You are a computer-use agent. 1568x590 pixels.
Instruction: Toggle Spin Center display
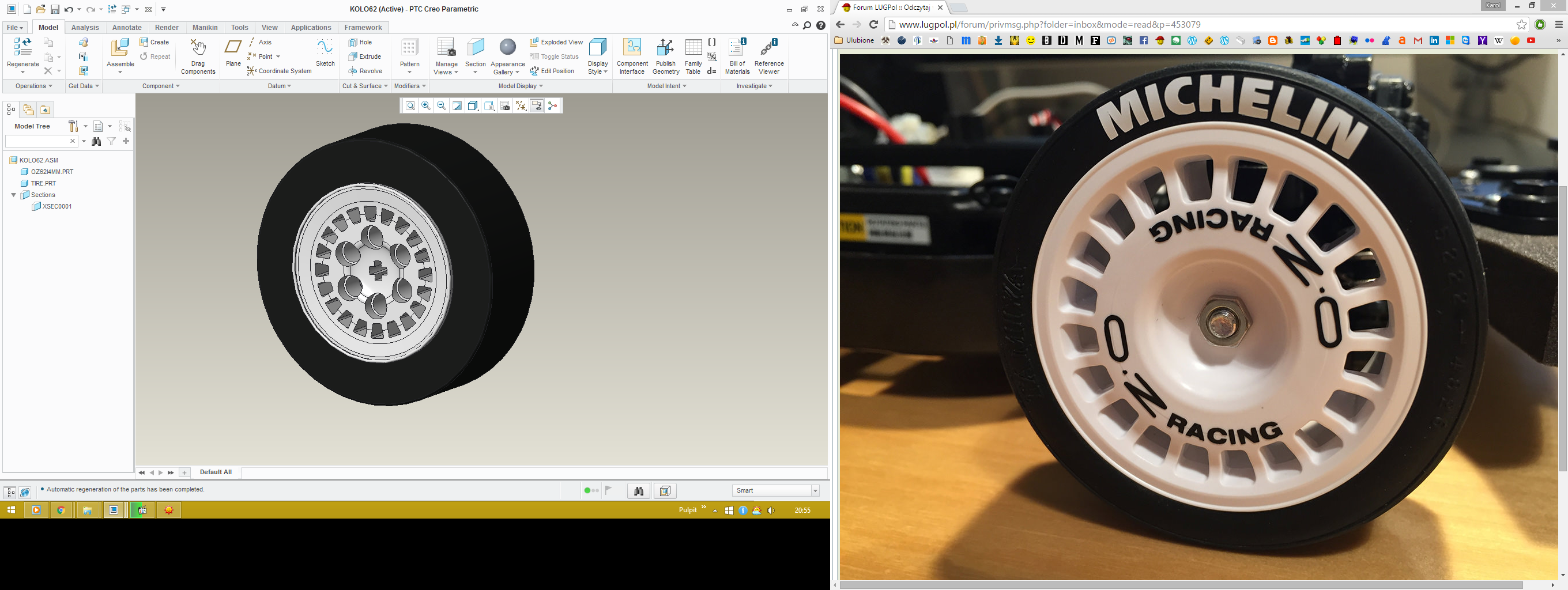pyautogui.click(x=553, y=106)
